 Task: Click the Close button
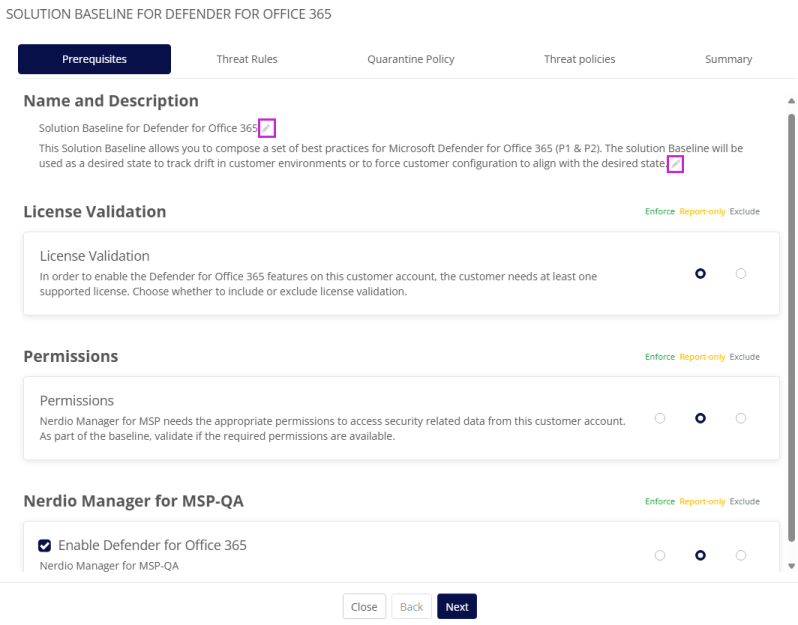(364, 607)
